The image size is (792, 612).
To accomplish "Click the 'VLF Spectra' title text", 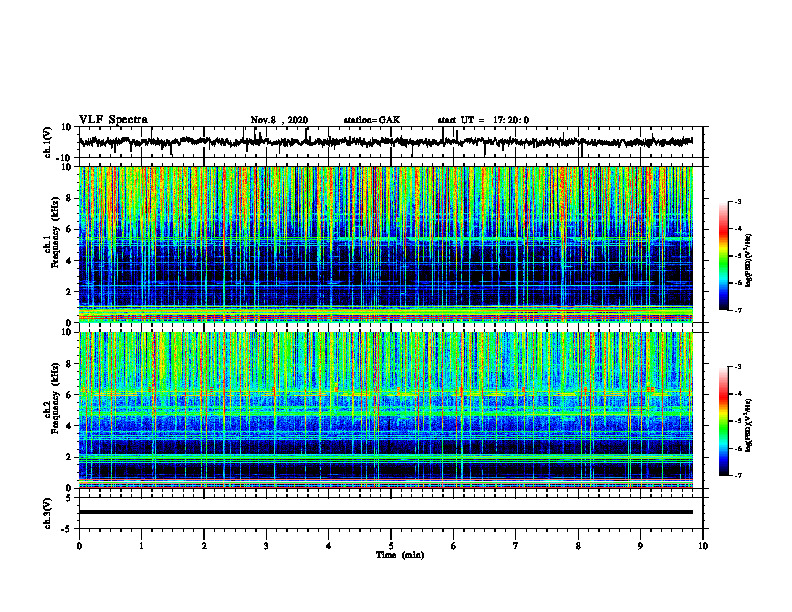I will tap(113, 120).
